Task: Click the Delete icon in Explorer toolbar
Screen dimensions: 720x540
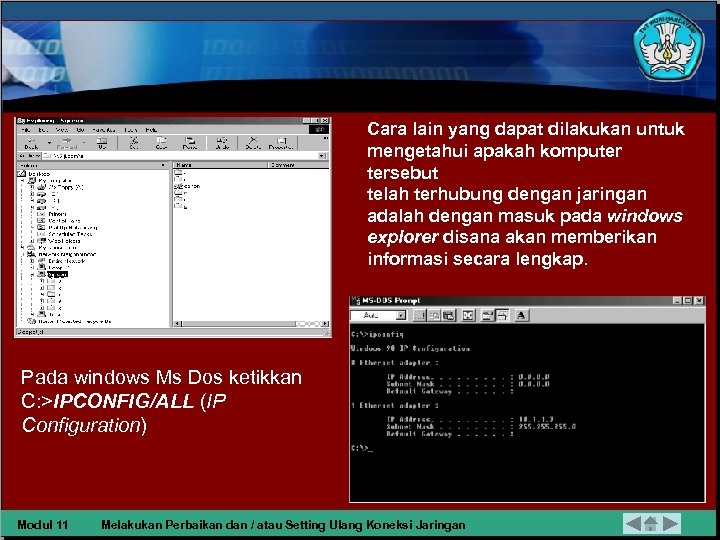Action: pyautogui.click(x=253, y=143)
